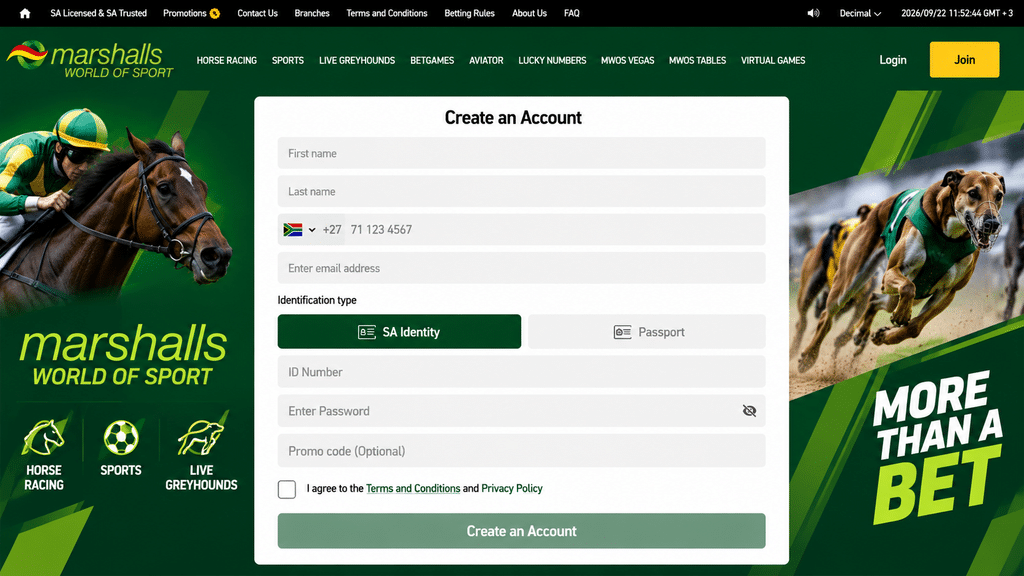Open Lucky Numbers in main navigation
Image resolution: width=1024 pixels, height=576 pixels.
(x=552, y=60)
